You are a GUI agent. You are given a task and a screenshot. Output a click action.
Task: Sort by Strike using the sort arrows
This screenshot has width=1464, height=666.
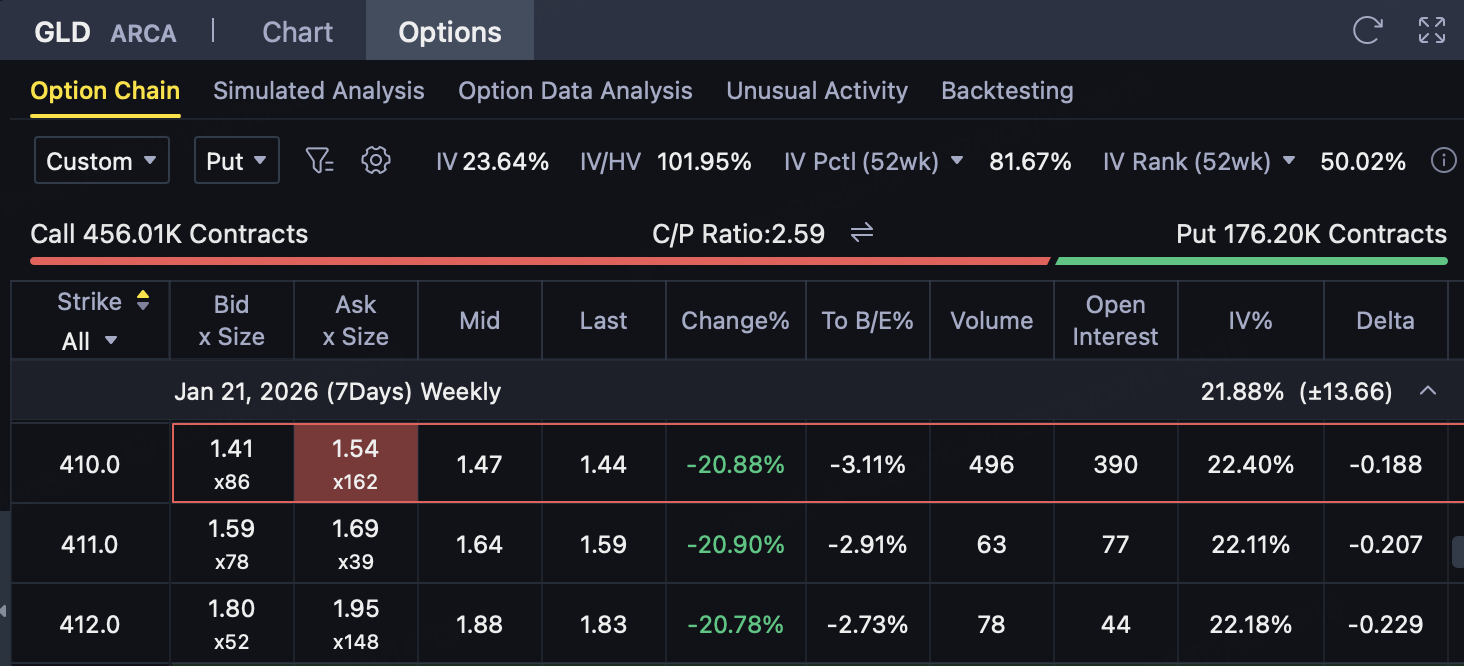coord(143,301)
